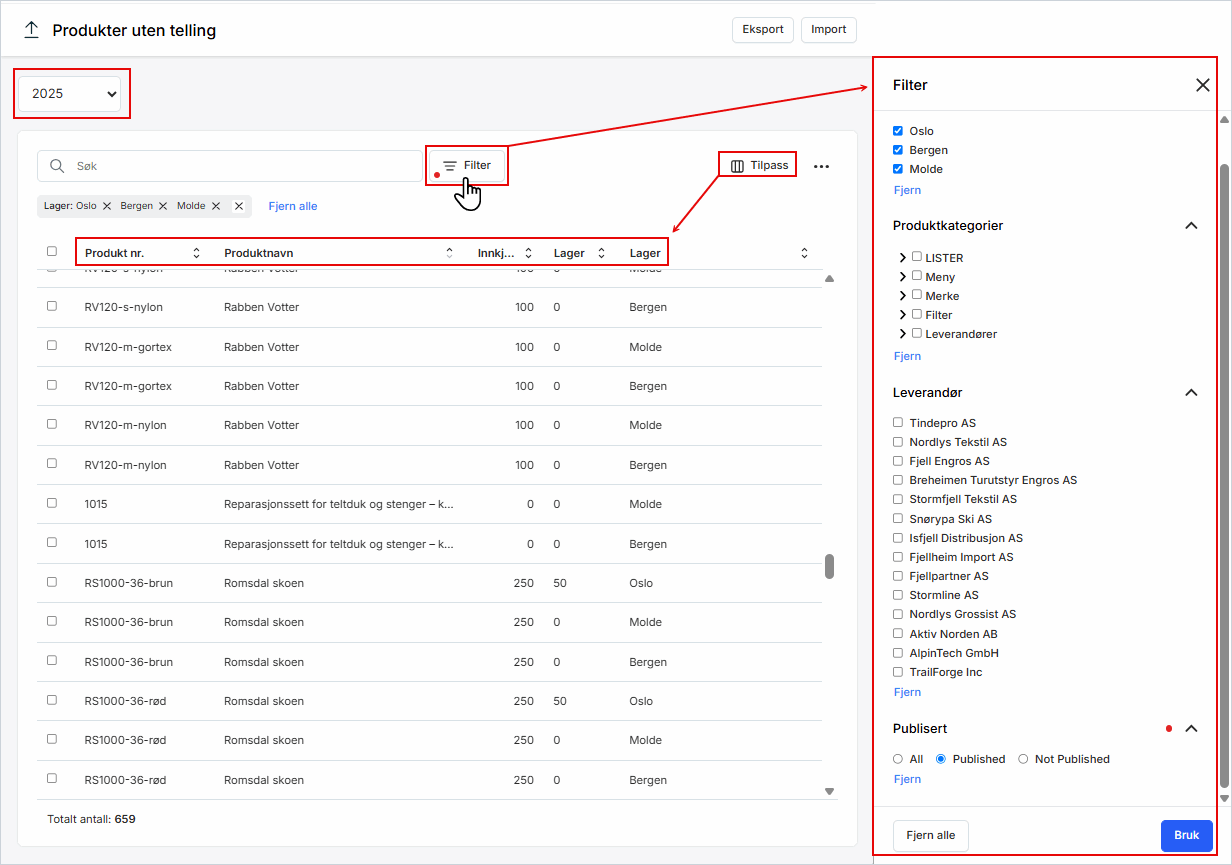Sort by Produkt nr. column arrows

(x=196, y=253)
